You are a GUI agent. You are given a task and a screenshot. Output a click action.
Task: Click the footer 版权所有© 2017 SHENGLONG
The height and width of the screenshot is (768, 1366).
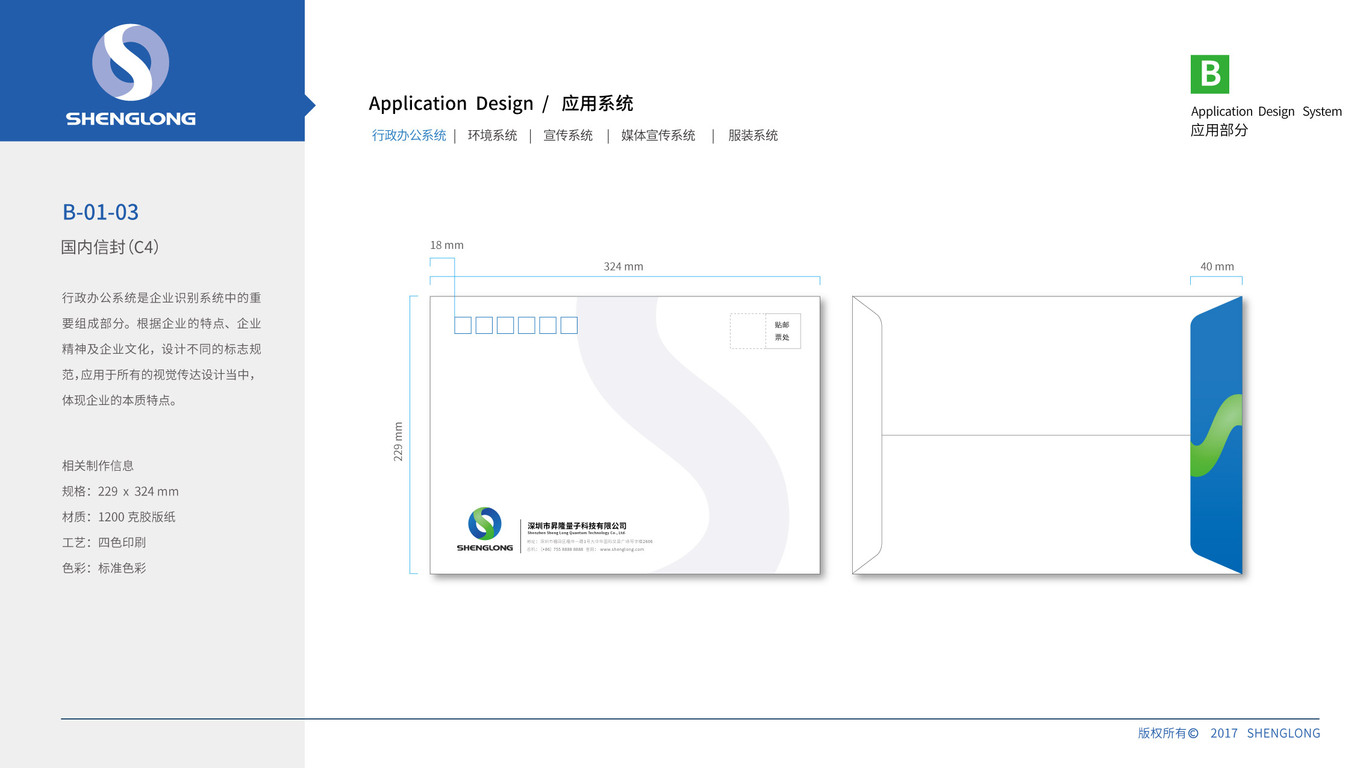coord(1229,733)
